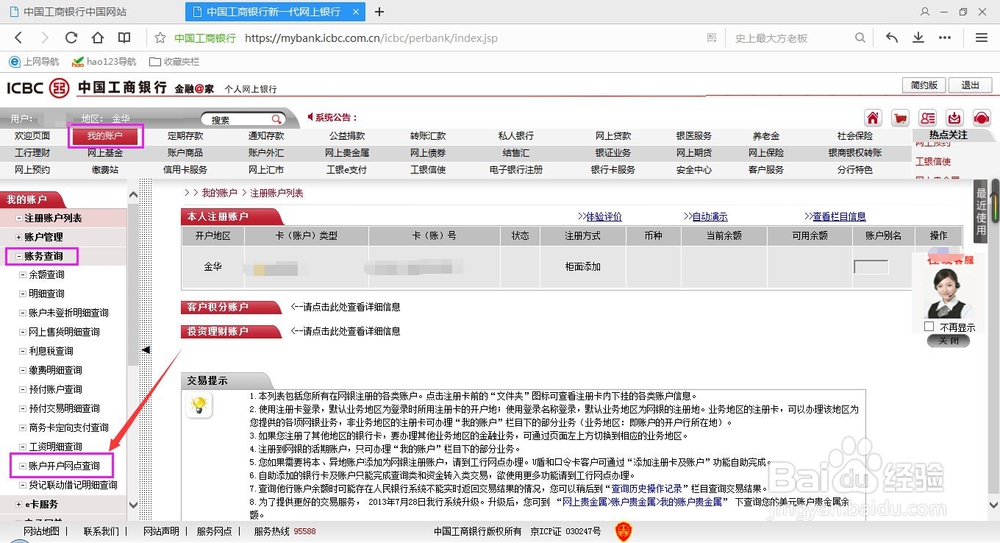Open 利息税查询 in sidebar
1000x543 pixels.
pyautogui.click(x=51, y=352)
